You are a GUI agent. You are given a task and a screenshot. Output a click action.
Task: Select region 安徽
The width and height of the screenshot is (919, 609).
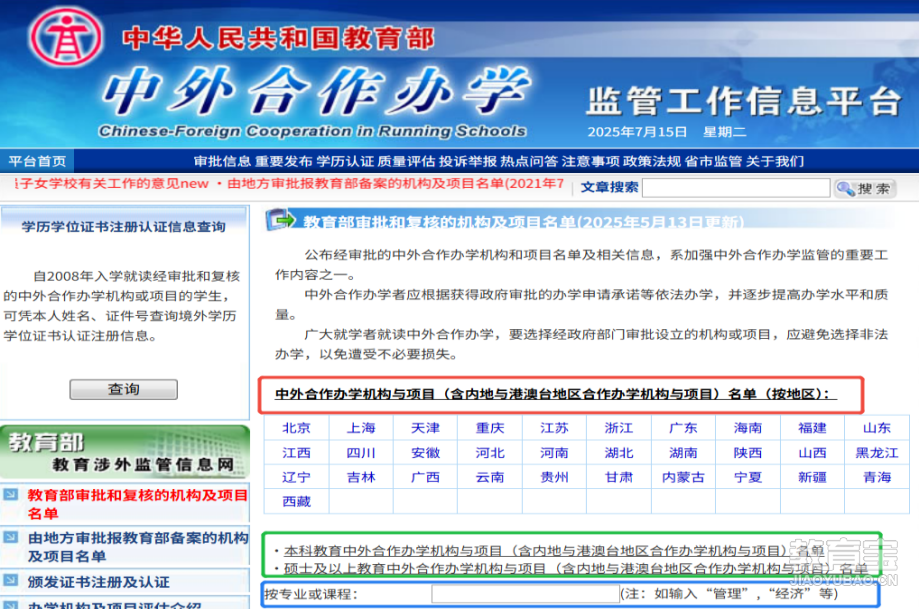pyautogui.click(x=426, y=453)
